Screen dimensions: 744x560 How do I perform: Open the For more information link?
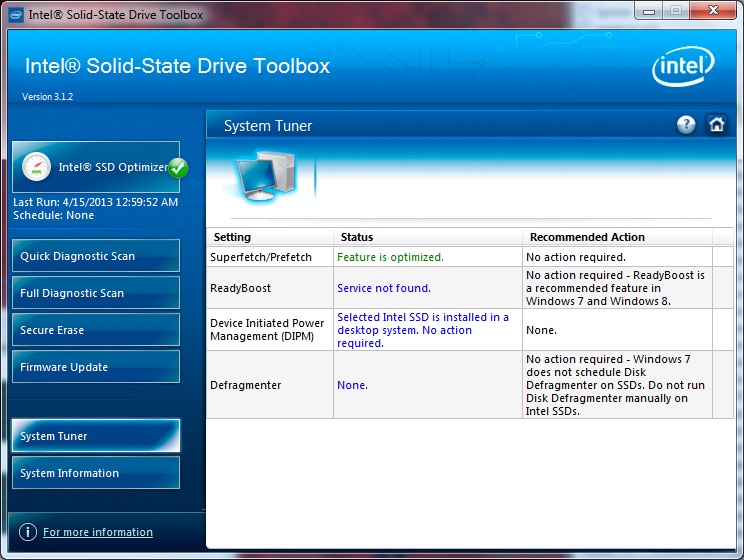(x=98, y=532)
